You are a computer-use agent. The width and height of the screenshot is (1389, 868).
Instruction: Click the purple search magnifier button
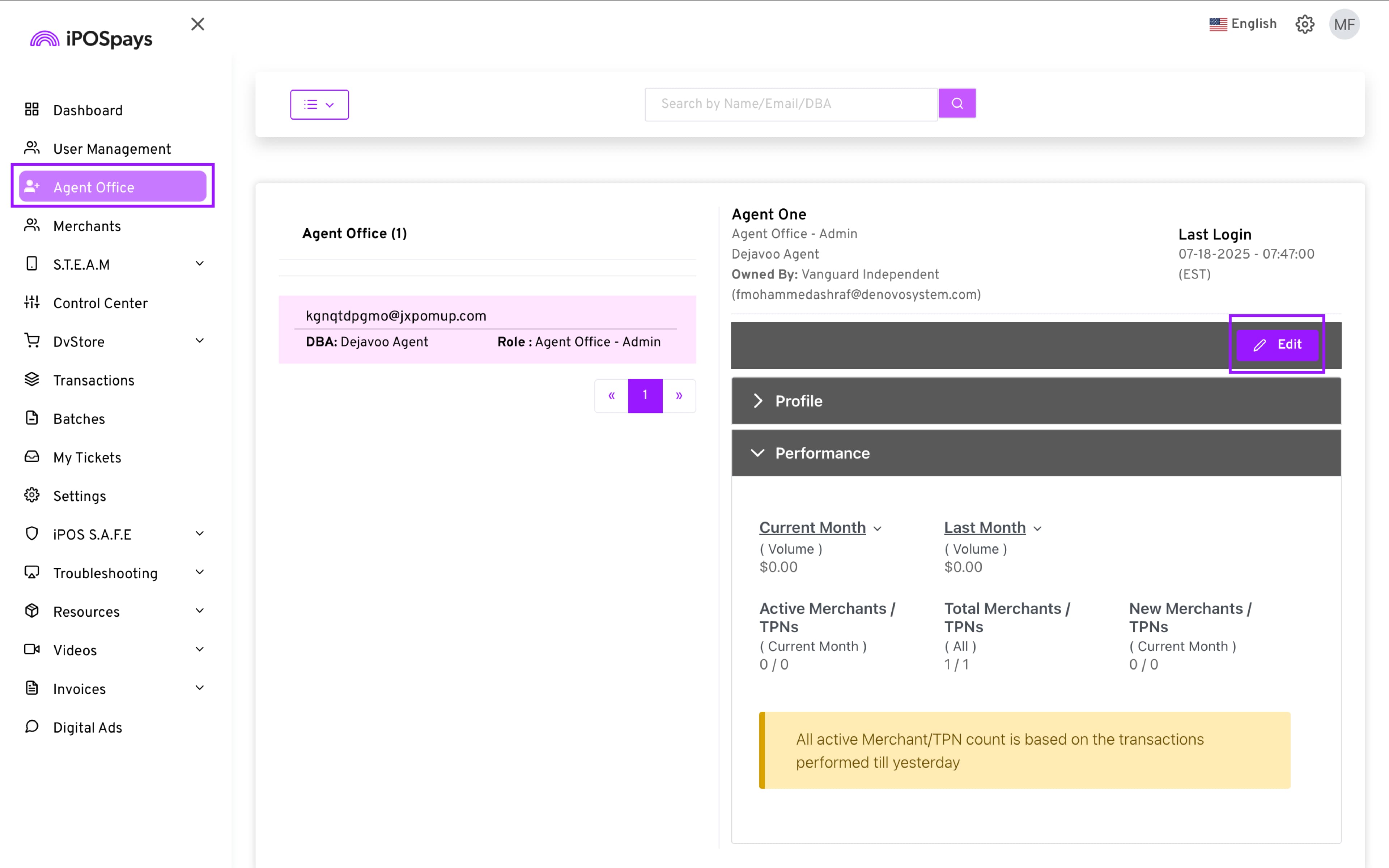(957, 103)
